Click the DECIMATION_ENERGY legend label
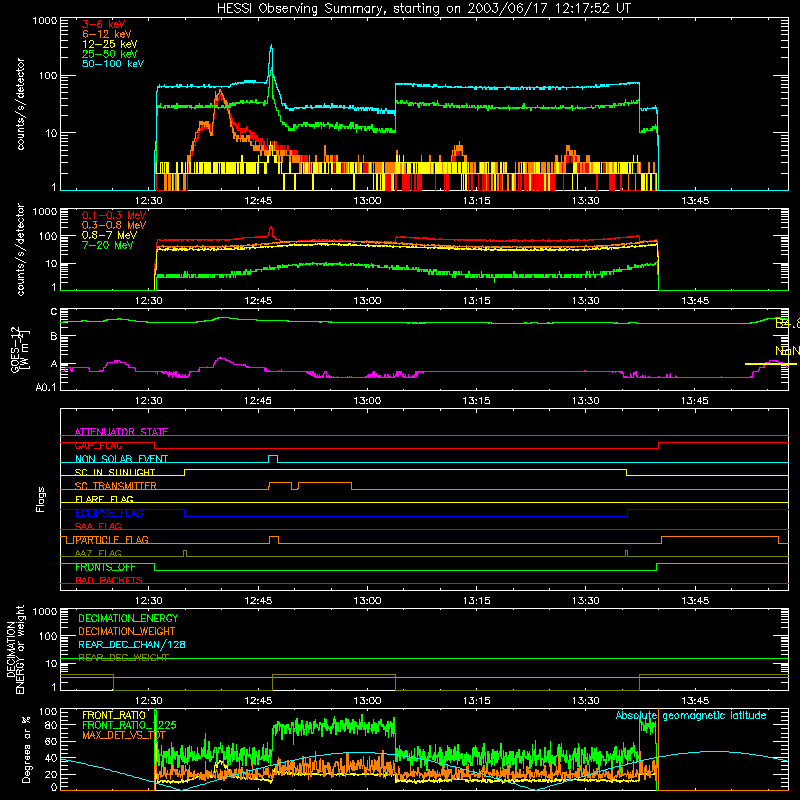 128,618
